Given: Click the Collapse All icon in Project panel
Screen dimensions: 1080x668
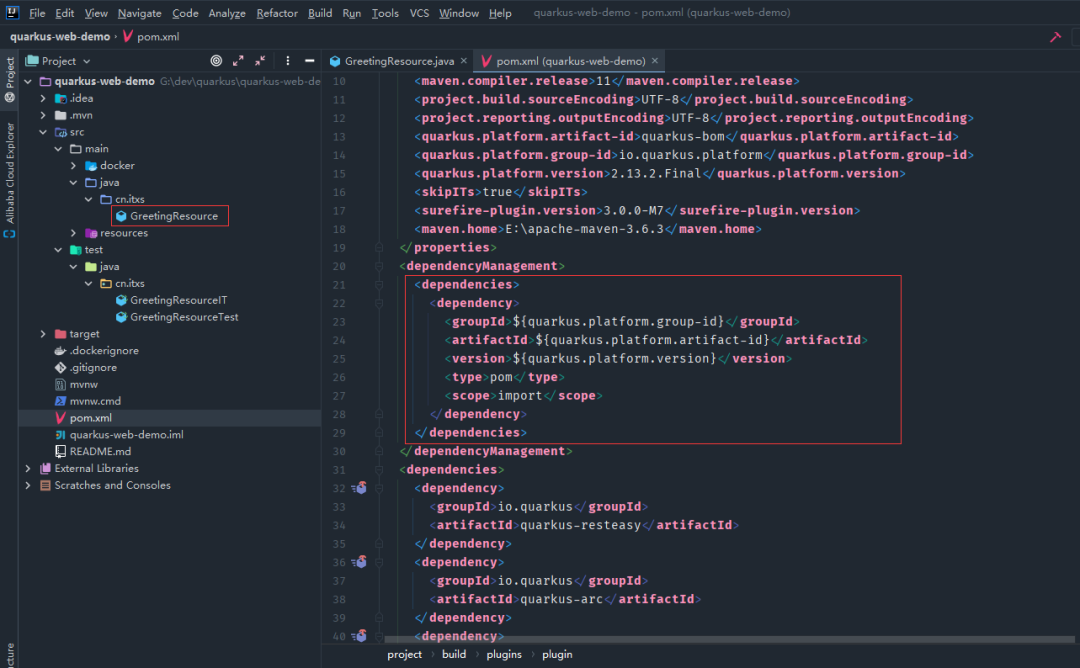Looking at the screenshot, I should [260, 61].
